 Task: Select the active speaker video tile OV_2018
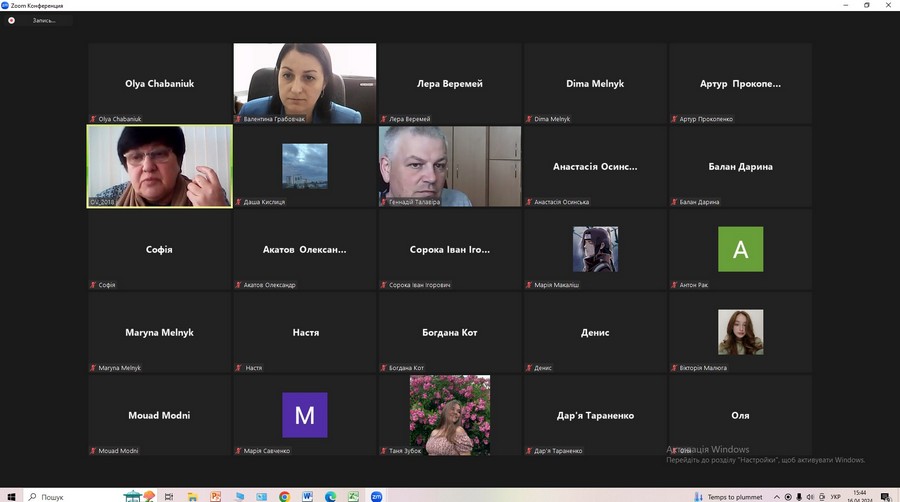[159, 166]
